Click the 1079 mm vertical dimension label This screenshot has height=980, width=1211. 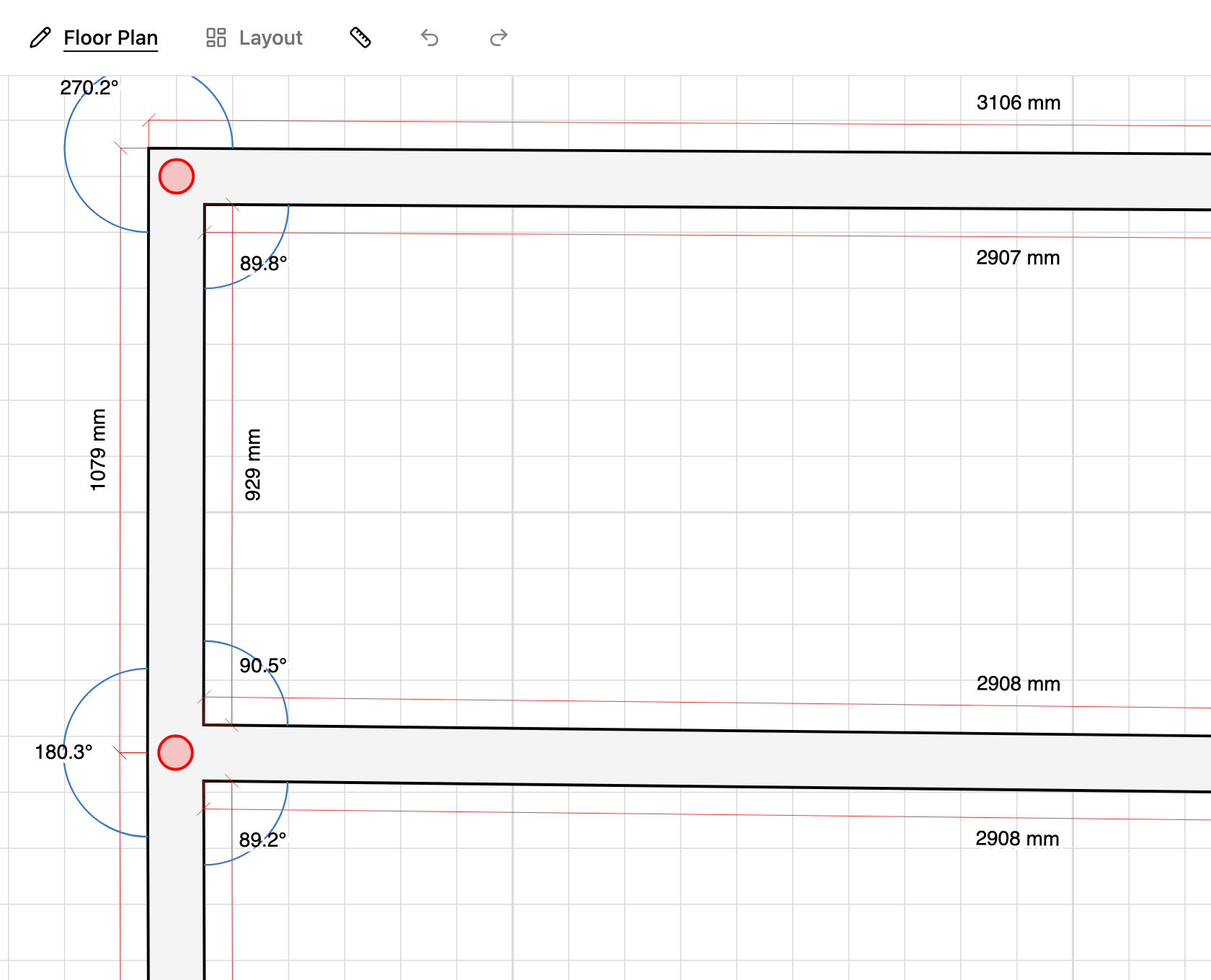point(98,450)
